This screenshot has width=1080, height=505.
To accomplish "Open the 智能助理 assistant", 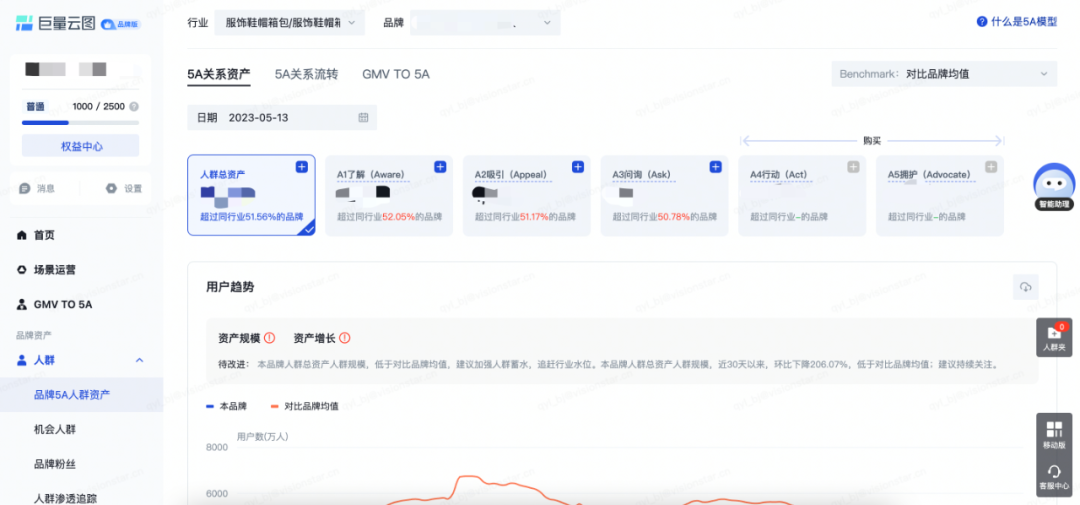I will (x=1054, y=186).
